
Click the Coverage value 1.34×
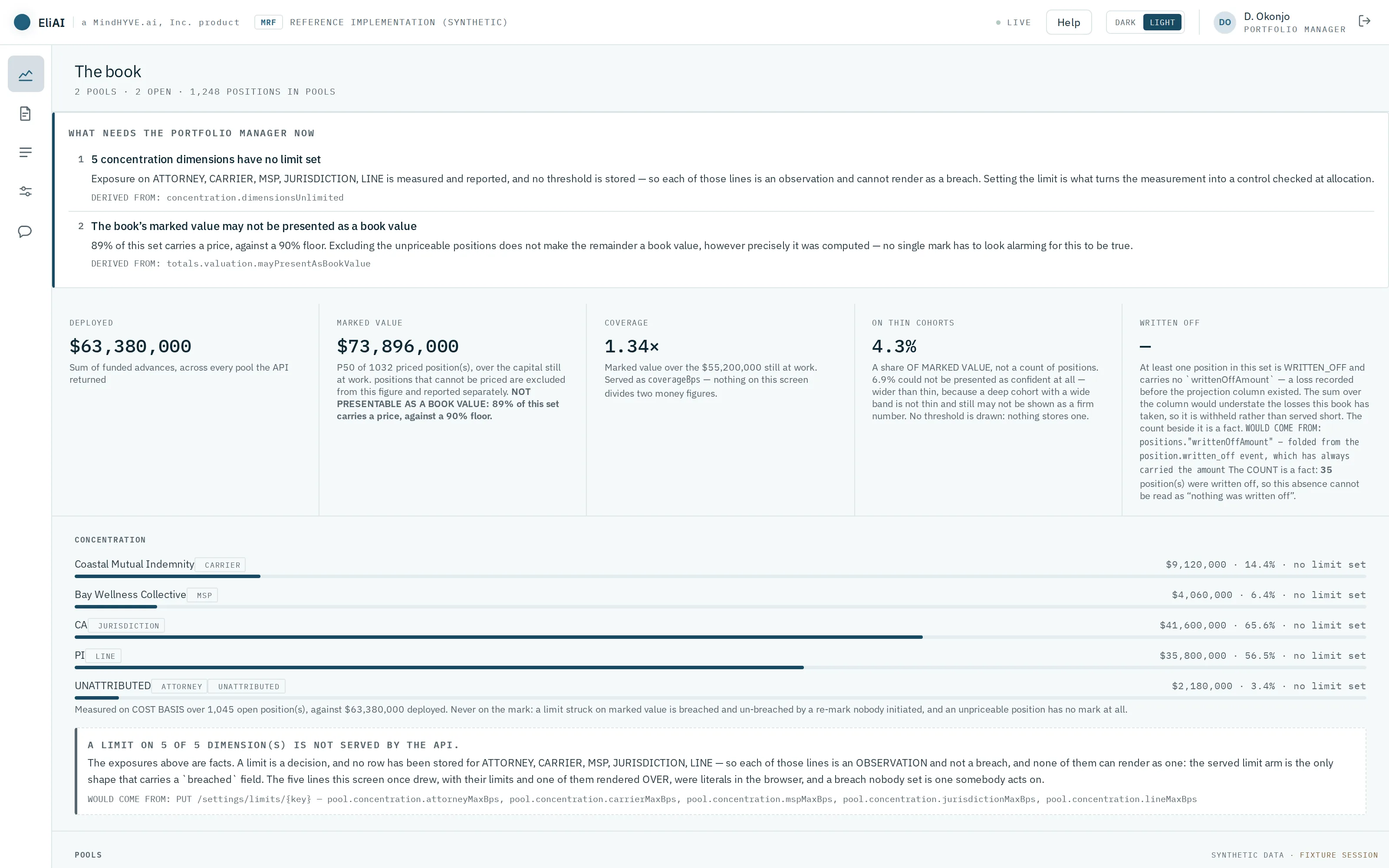pos(632,346)
